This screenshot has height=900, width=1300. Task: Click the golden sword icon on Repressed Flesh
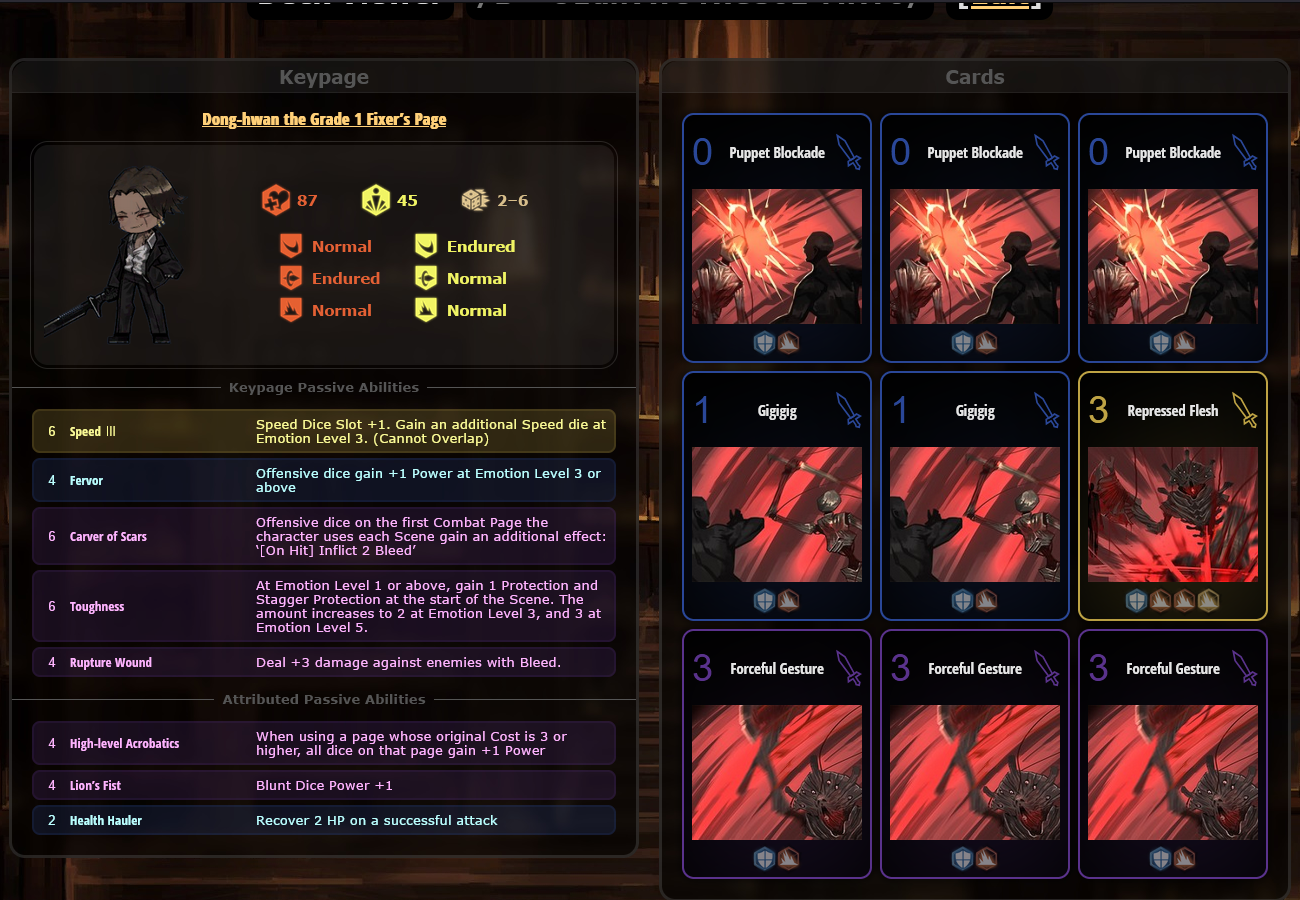tap(1244, 410)
